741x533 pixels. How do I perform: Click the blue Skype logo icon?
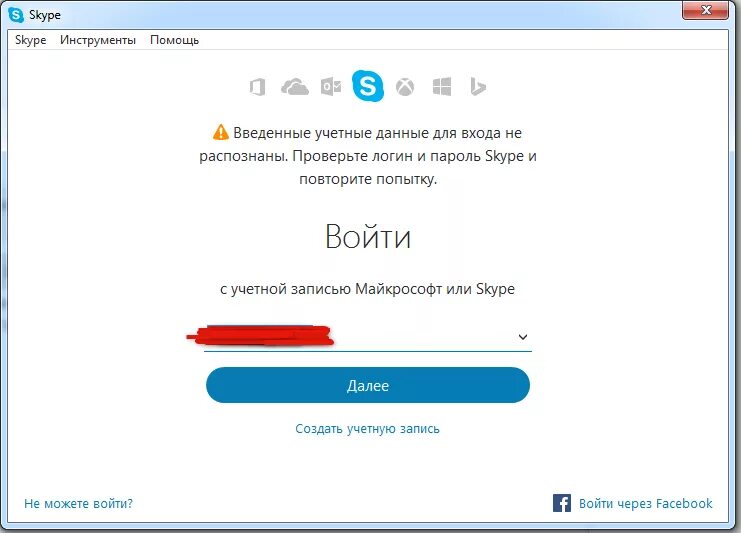click(368, 86)
